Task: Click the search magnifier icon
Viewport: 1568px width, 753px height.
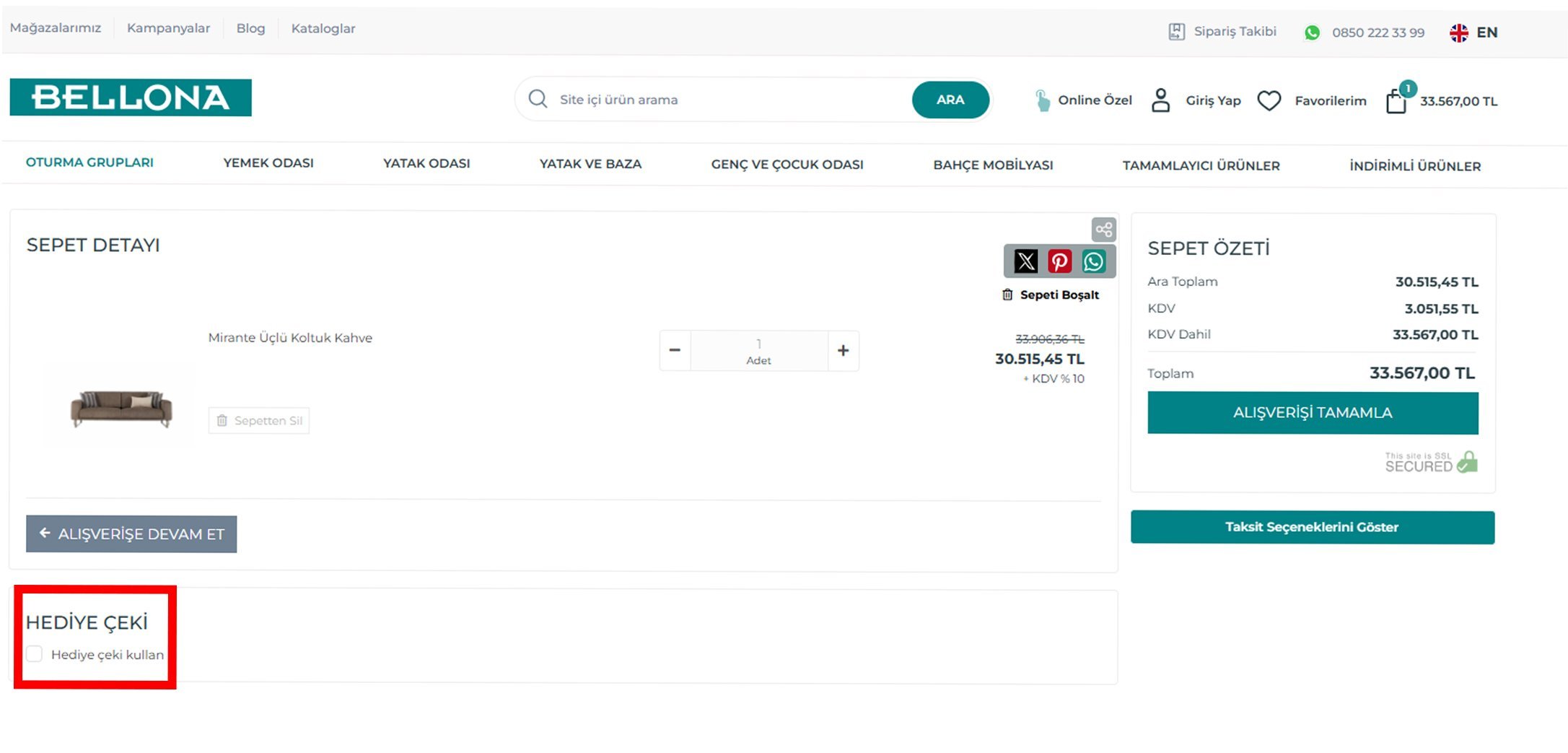Action: click(538, 99)
